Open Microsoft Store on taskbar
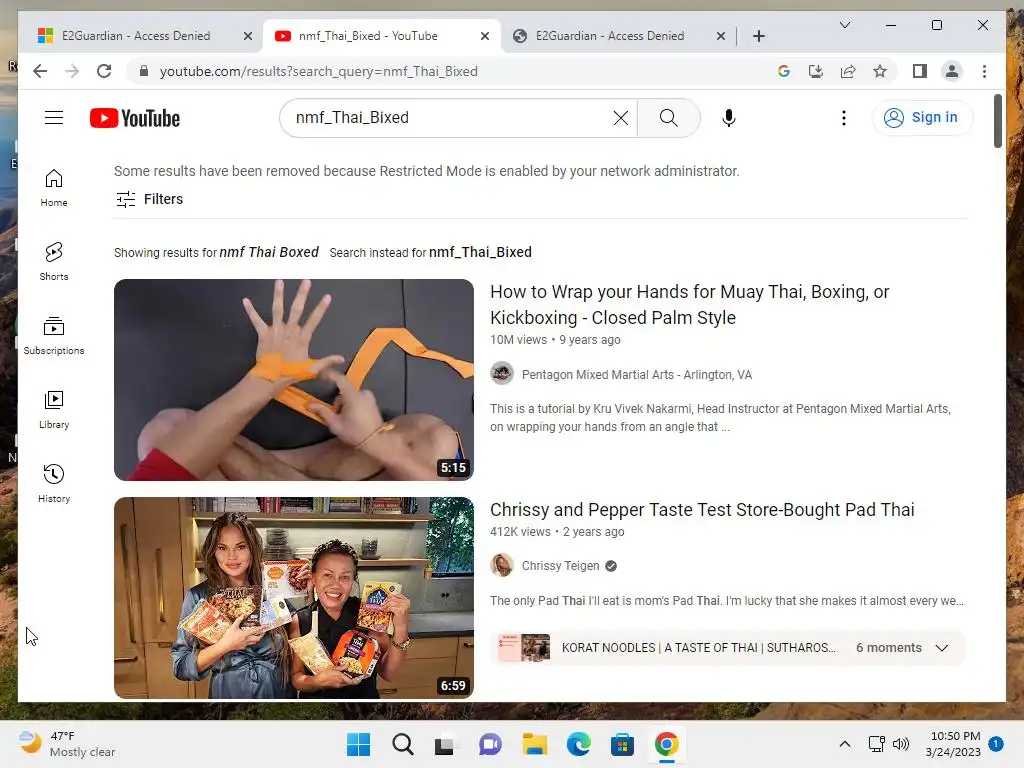This screenshot has width=1024, height=768. (622, 744)
